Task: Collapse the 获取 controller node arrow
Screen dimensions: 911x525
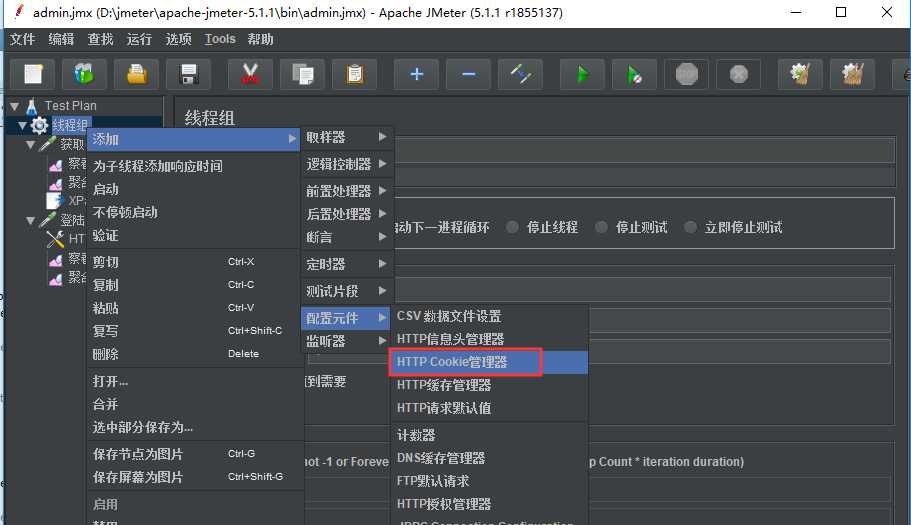Action: [x=31, y=145]
